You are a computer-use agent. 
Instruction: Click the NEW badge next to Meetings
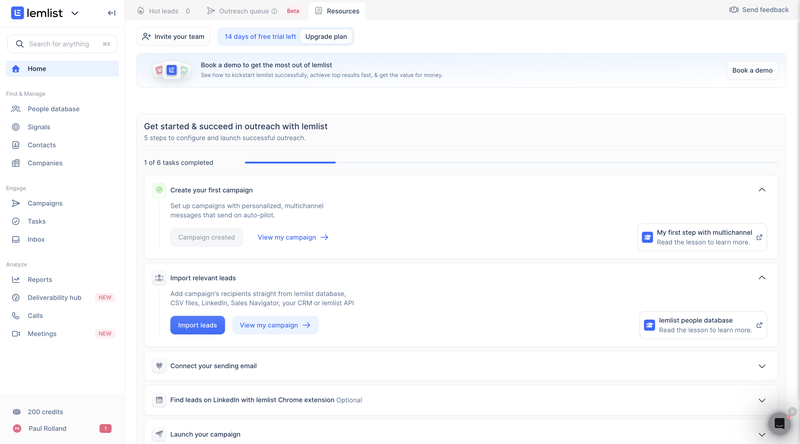coord(105,334)
